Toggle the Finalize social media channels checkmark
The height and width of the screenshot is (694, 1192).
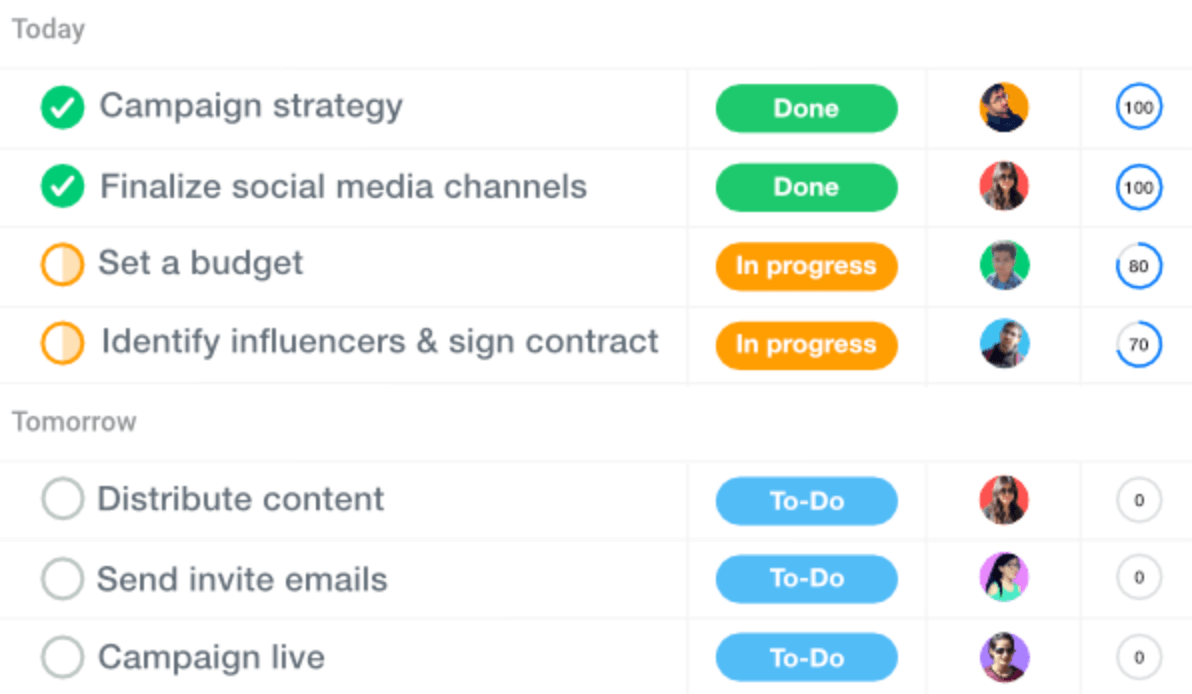62,185
